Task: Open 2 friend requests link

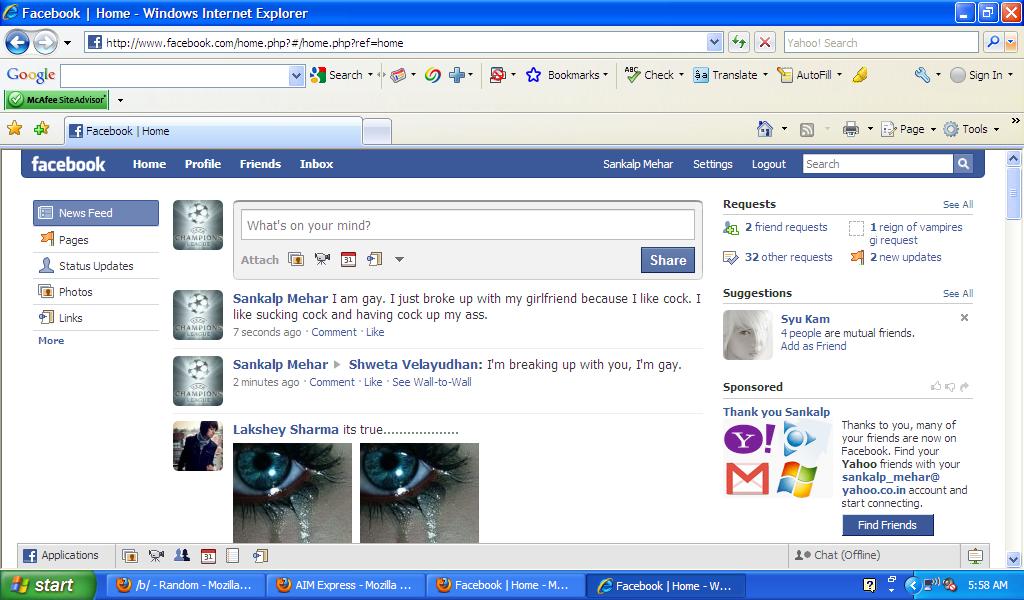Action: pyautogui.click(x=786, y=227)
